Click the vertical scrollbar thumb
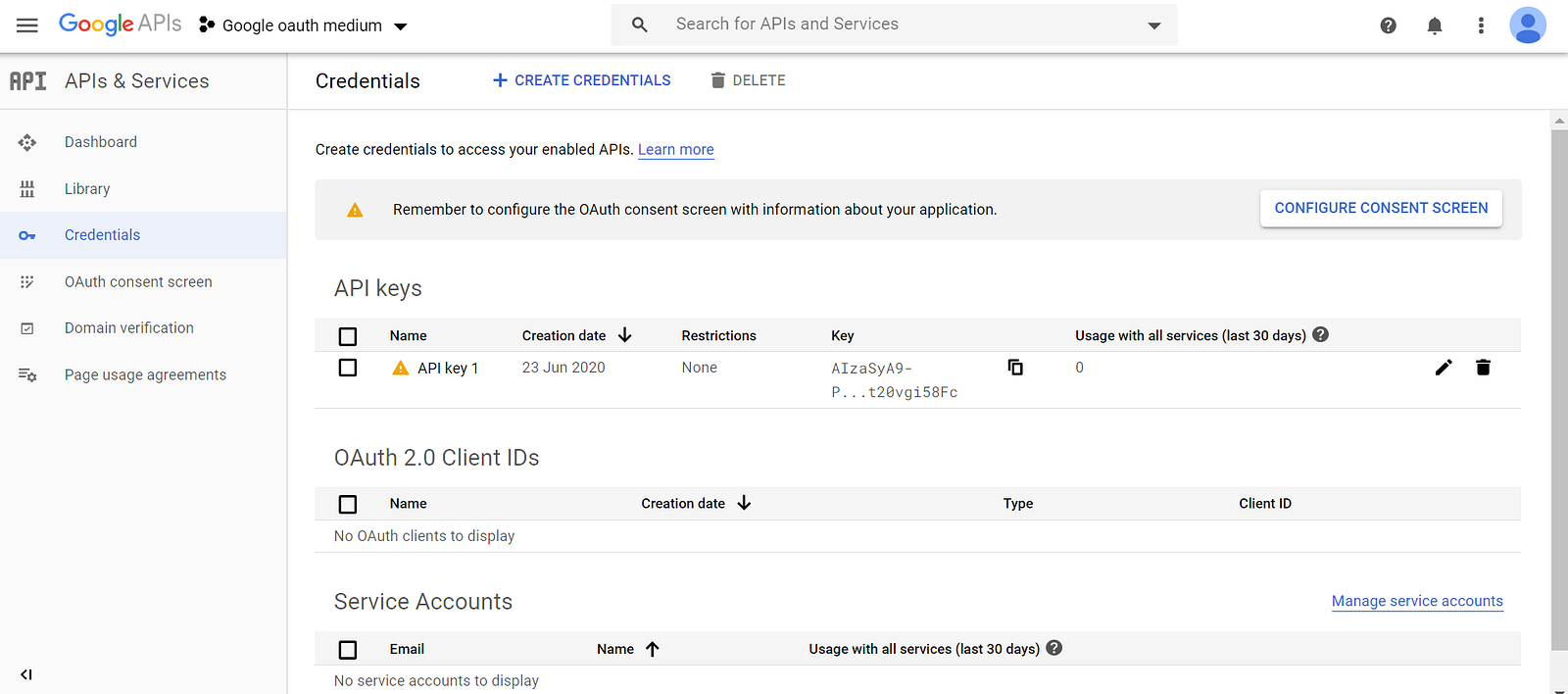This screenshot has width=1568, height=694. coord(1559,390)
